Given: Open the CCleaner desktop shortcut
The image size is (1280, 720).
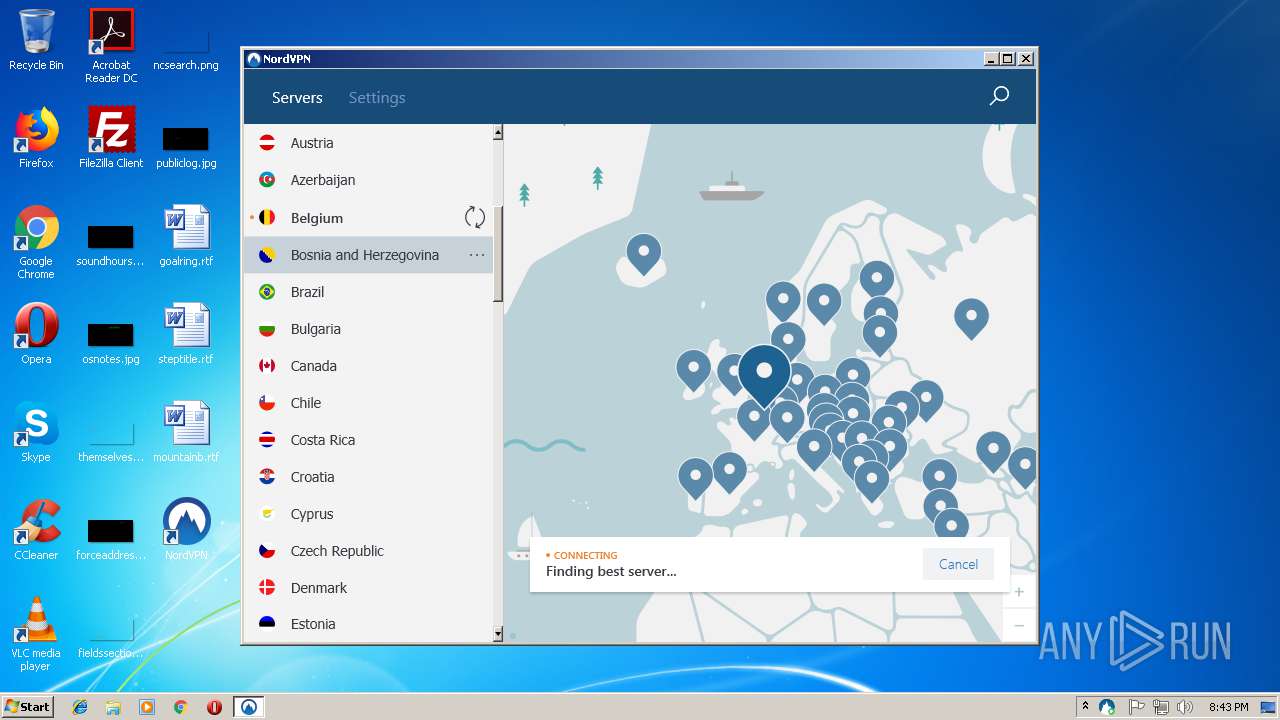Looking at the screenshot, I should (36, 528).
